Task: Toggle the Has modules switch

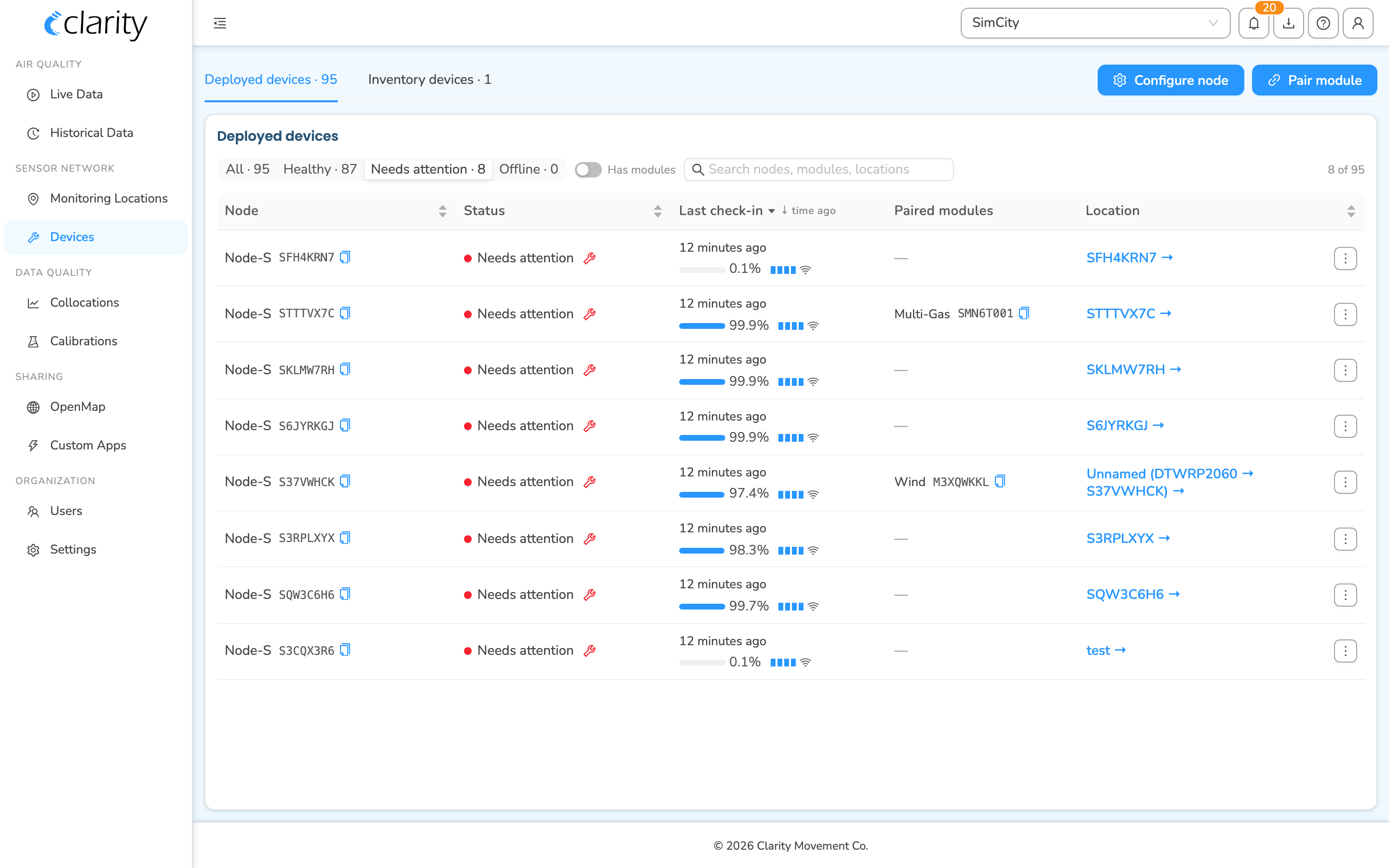Action: pyautogui.click(x=588, y=169)
